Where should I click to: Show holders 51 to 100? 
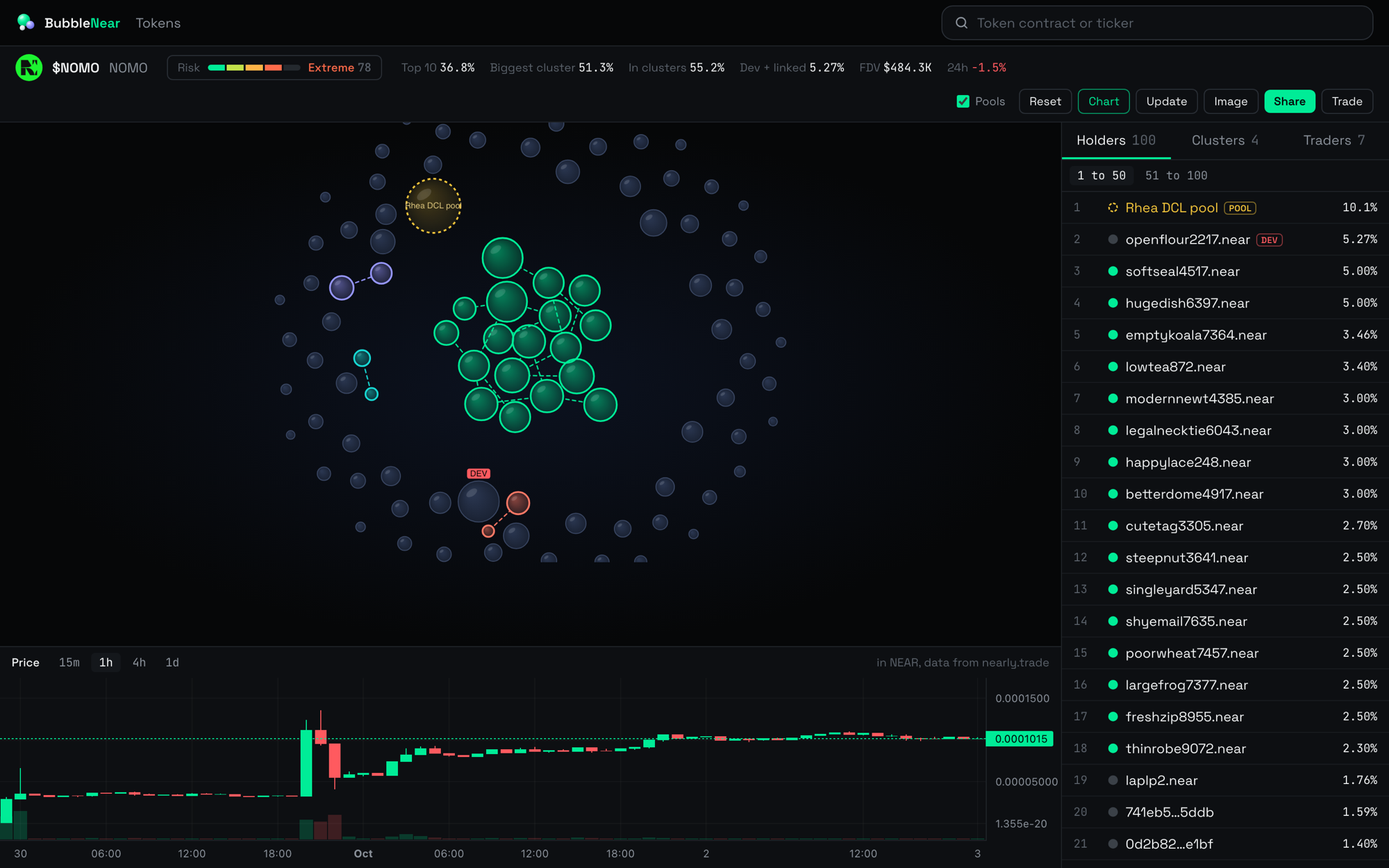pyautogui.click(x=1176, y=176)
